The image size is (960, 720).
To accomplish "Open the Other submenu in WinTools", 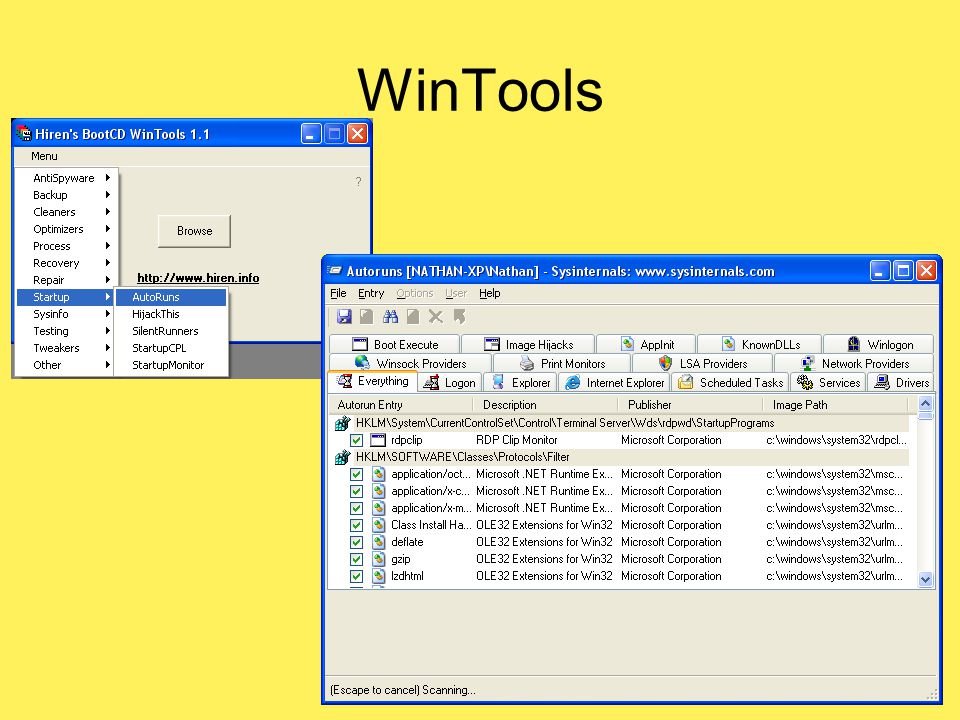I will click(x=66, y=365).
